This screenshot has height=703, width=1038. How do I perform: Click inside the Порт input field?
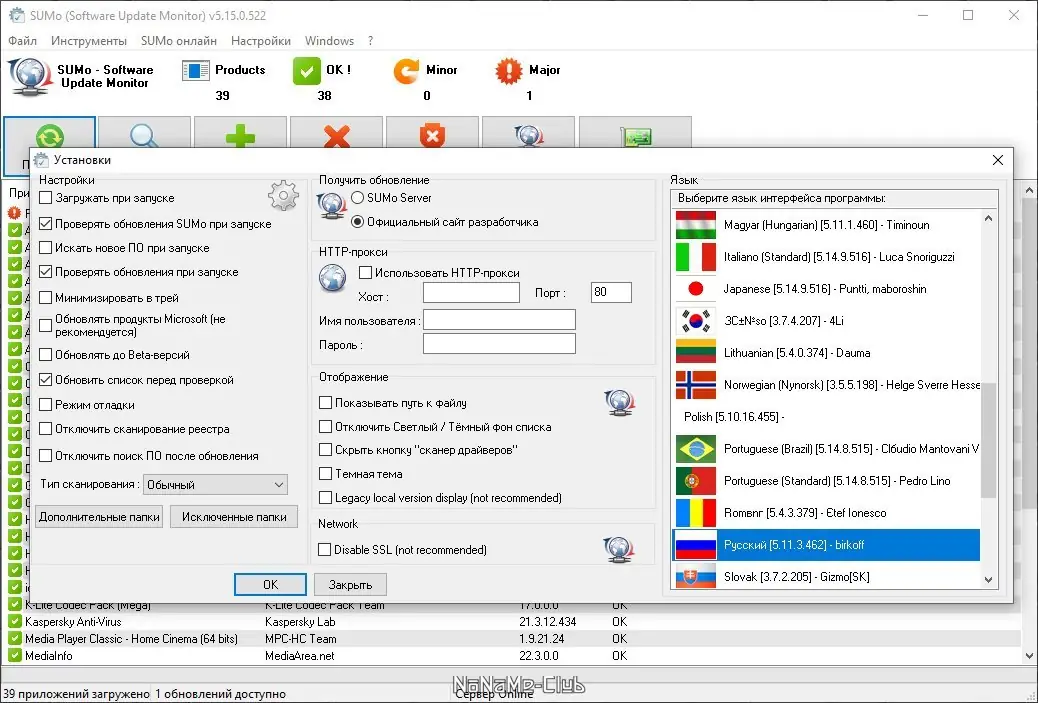[610, 292]
